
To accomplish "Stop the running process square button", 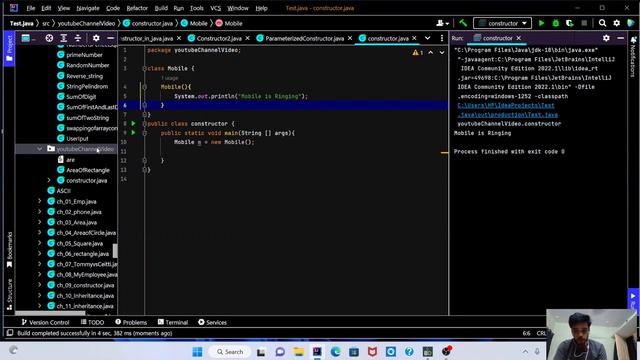I will click(584, 23).
